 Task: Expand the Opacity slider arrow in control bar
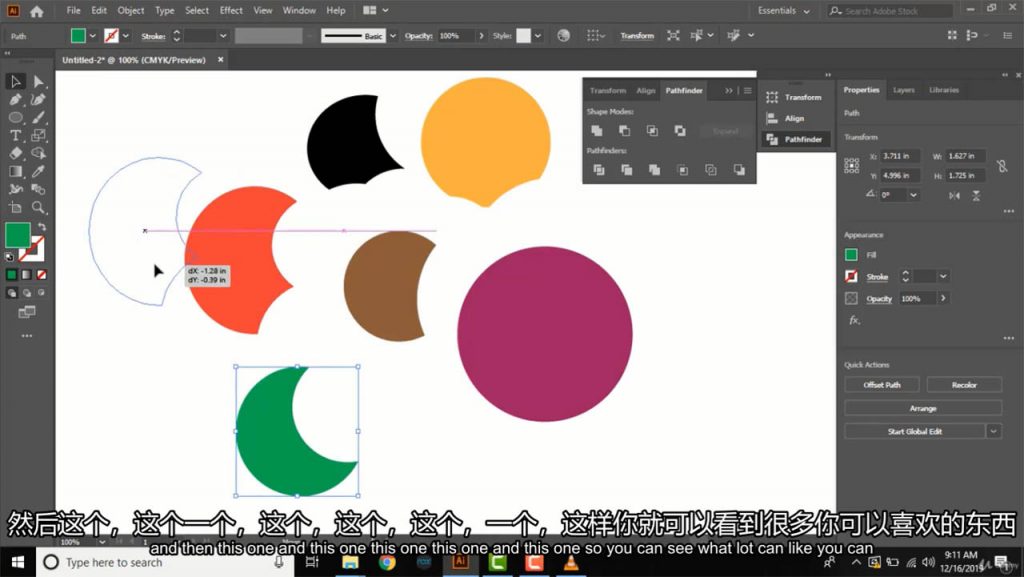tap(481, 36)
